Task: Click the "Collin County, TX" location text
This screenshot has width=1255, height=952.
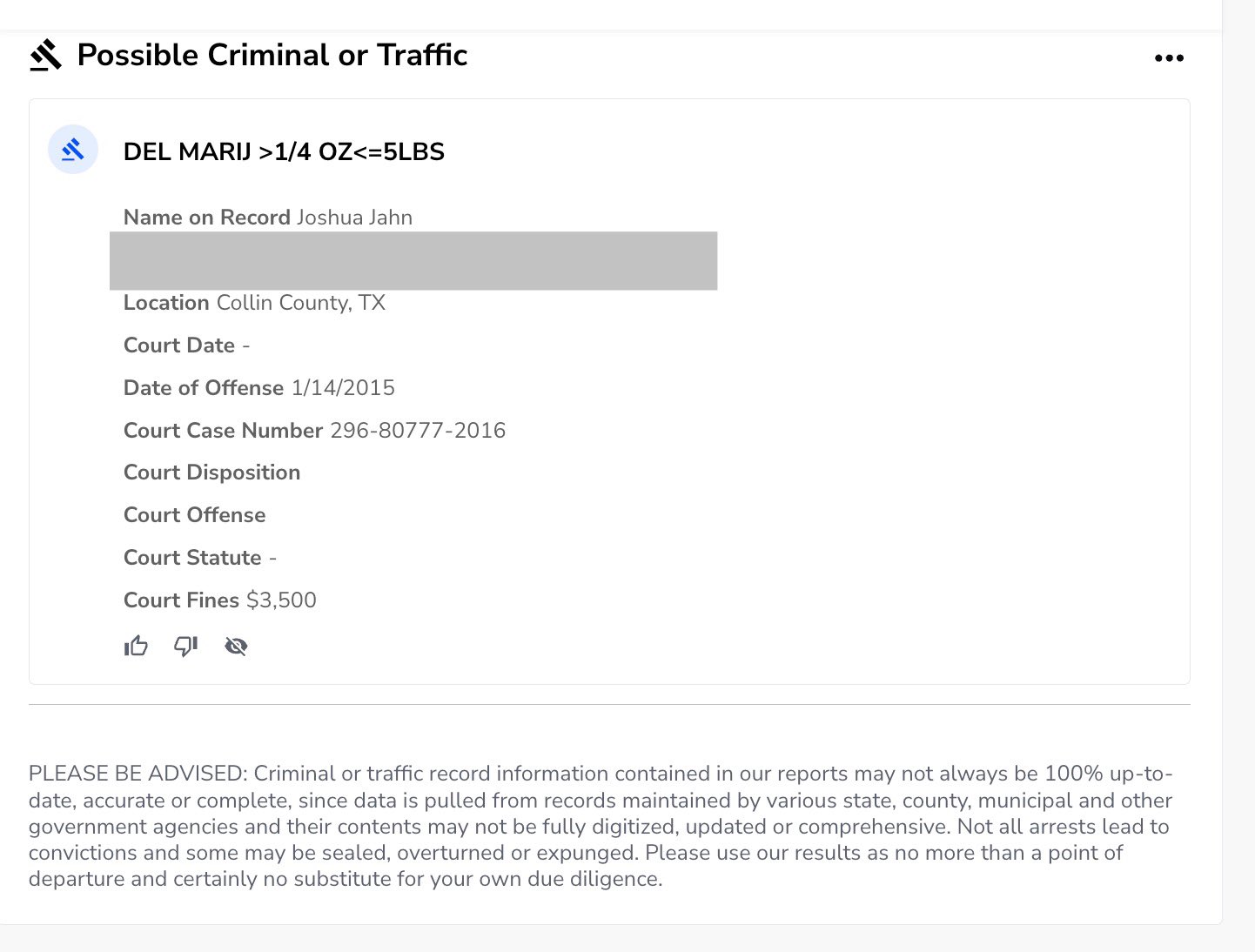Action: click(x=300, y=303)
